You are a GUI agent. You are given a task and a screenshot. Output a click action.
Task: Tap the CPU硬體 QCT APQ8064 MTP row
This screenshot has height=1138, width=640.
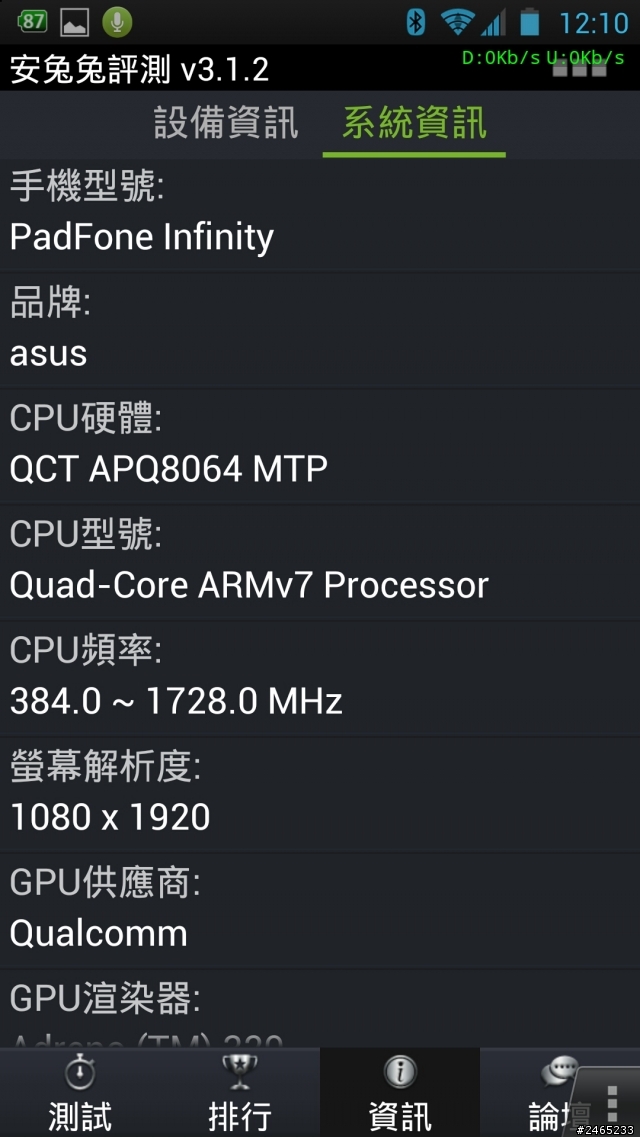(x=320, y=445)
